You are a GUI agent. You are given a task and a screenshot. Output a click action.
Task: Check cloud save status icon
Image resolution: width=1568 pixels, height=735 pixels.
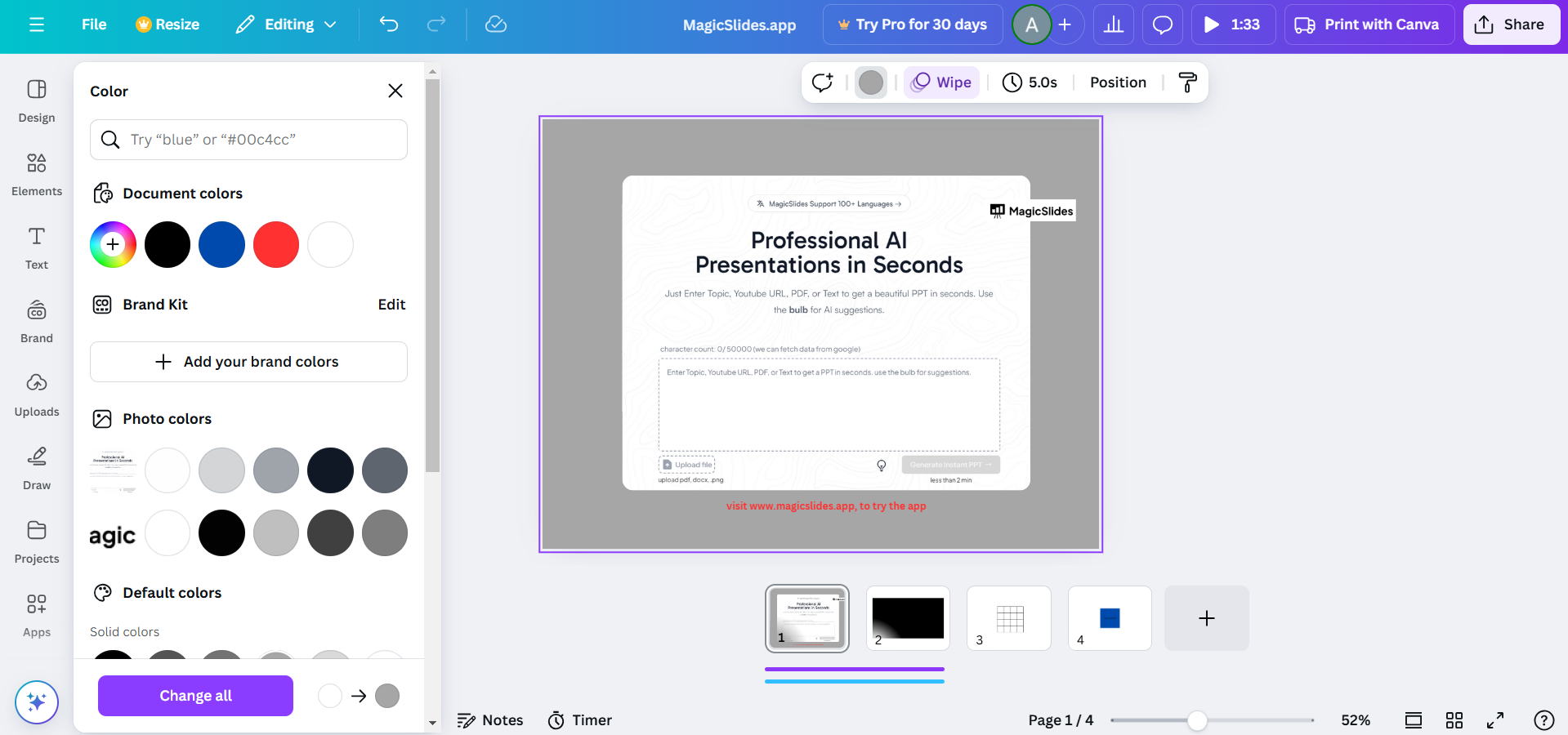496,24
